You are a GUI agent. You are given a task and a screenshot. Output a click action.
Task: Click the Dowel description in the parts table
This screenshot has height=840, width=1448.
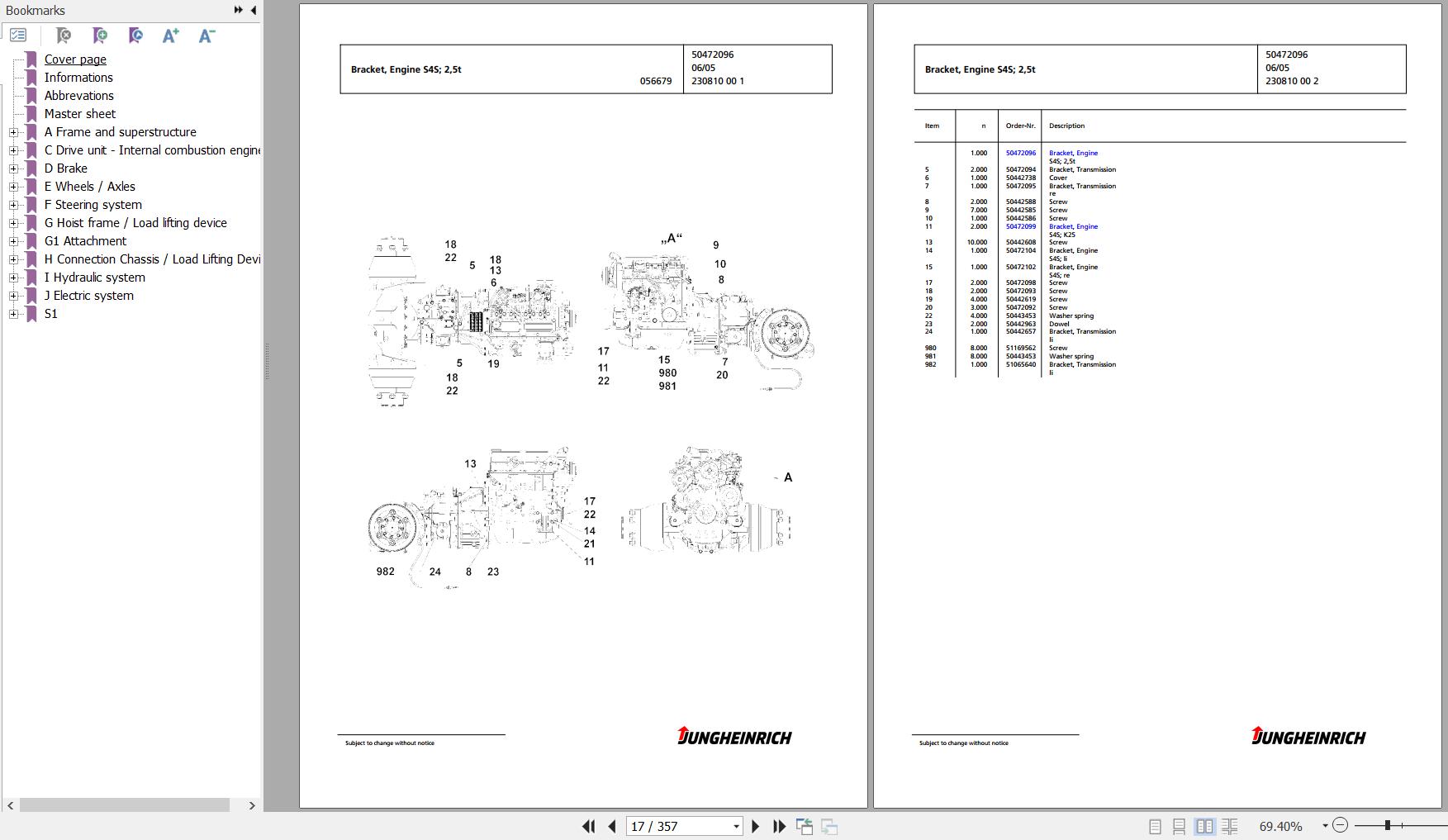coord(1059,324)
